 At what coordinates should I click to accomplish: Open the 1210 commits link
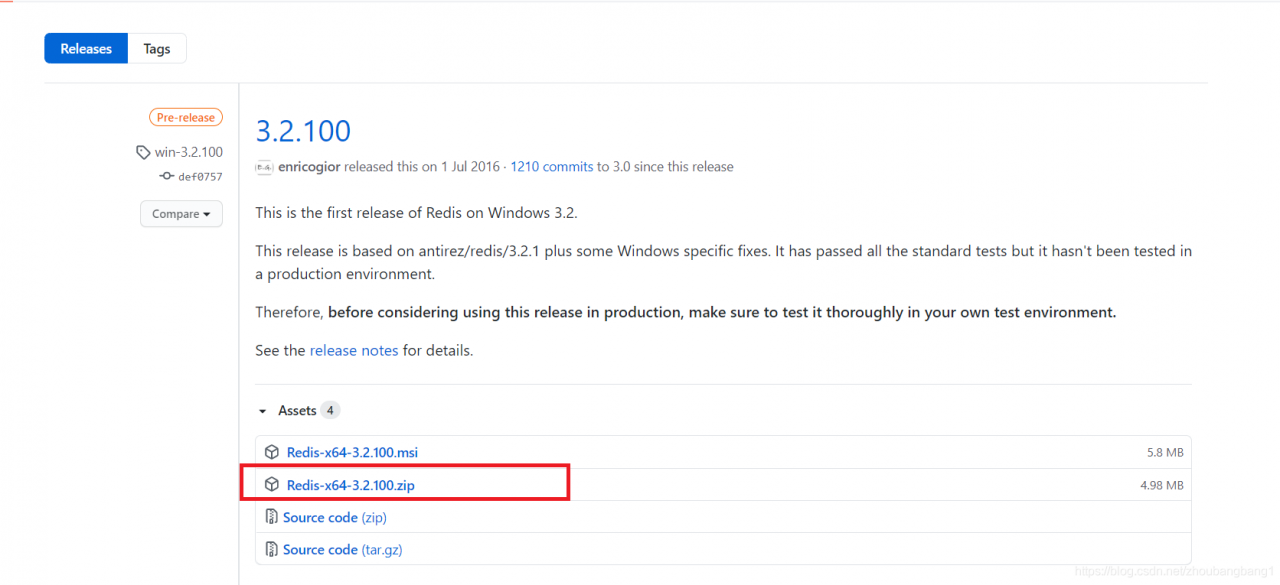(552, 167)
